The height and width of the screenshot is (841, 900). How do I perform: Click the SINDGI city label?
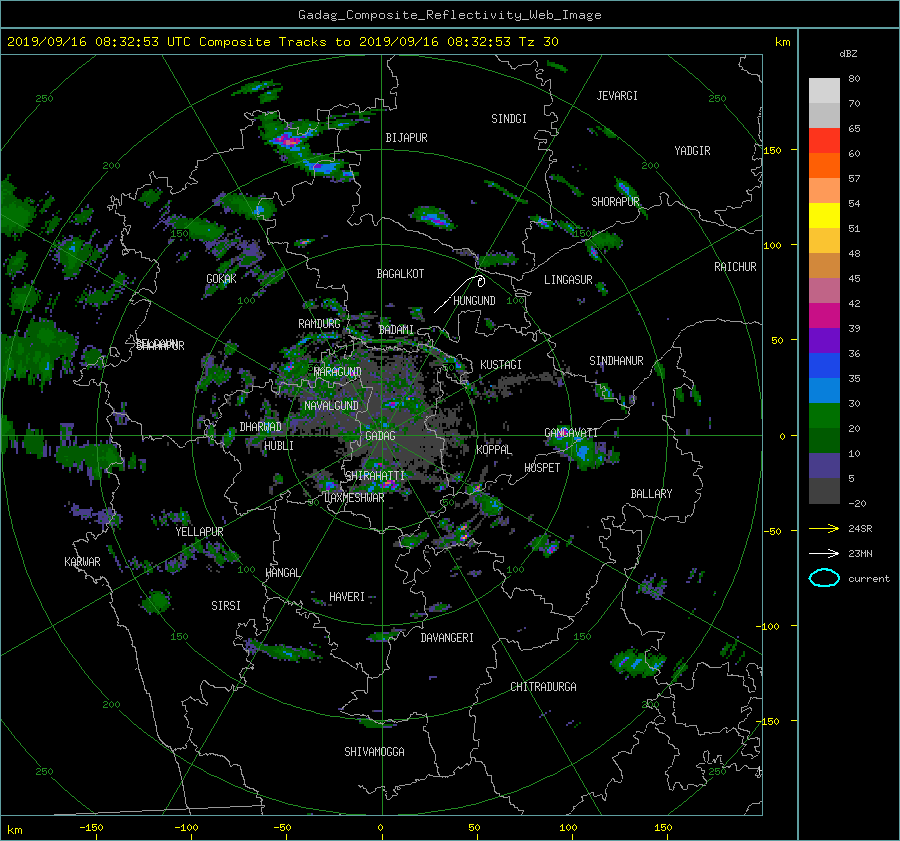tap(509, 119)
